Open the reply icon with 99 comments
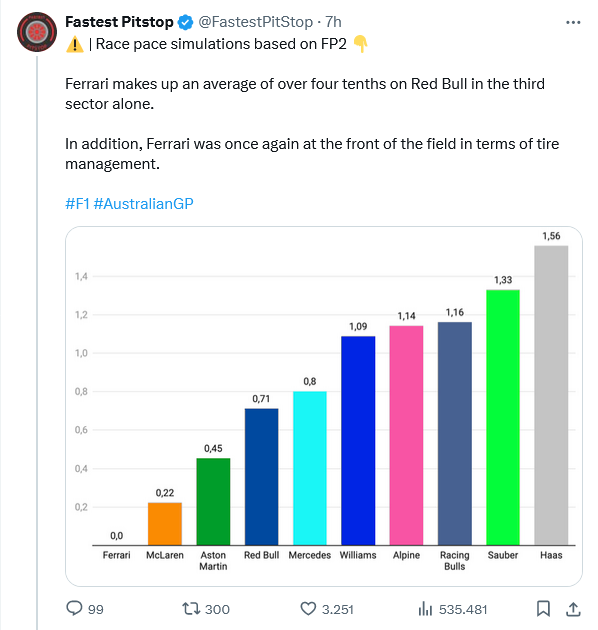This screenshot has height=630, width=598. 74,608
